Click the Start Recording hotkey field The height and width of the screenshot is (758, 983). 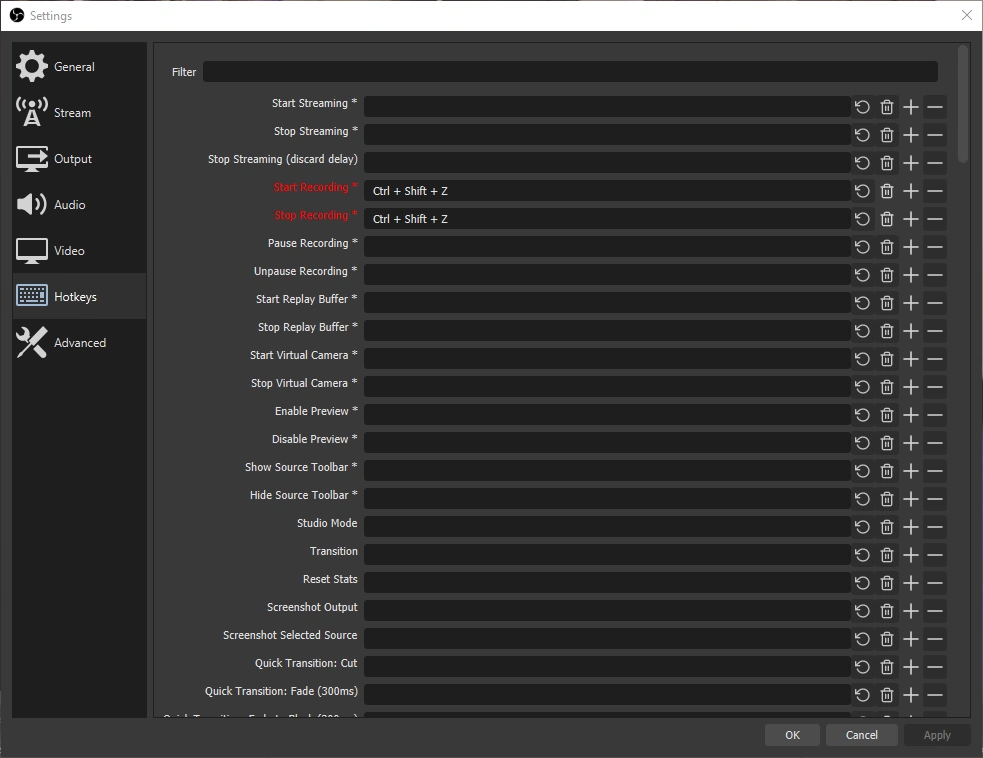606,191
